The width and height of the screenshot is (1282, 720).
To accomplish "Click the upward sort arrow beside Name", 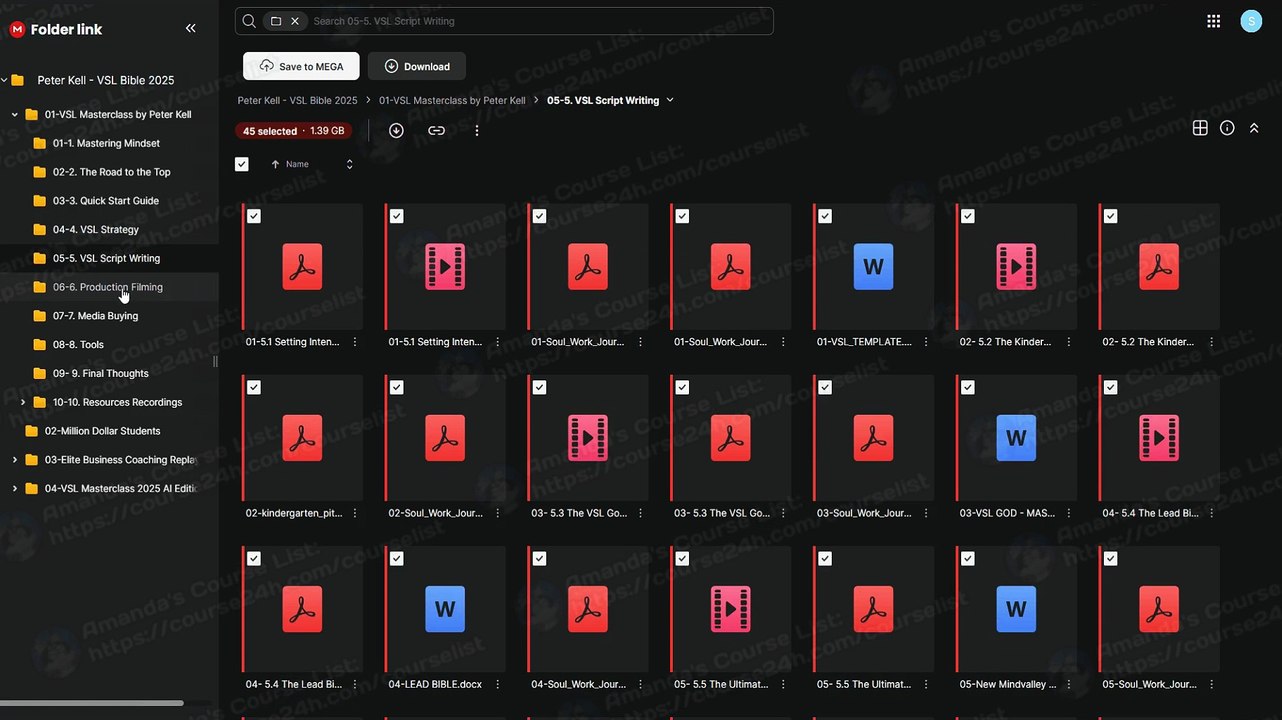I will point(275,164).
